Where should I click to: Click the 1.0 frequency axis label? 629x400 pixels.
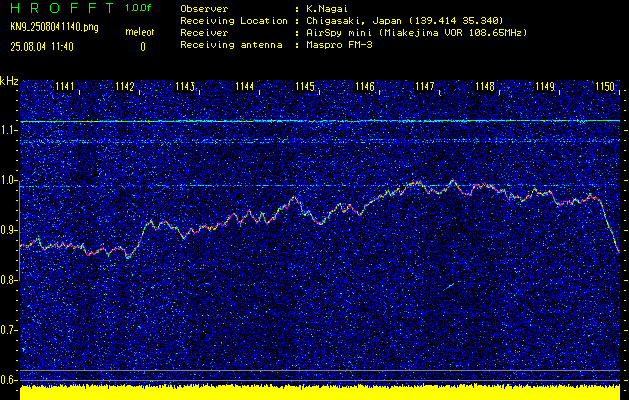click(7, 181)
